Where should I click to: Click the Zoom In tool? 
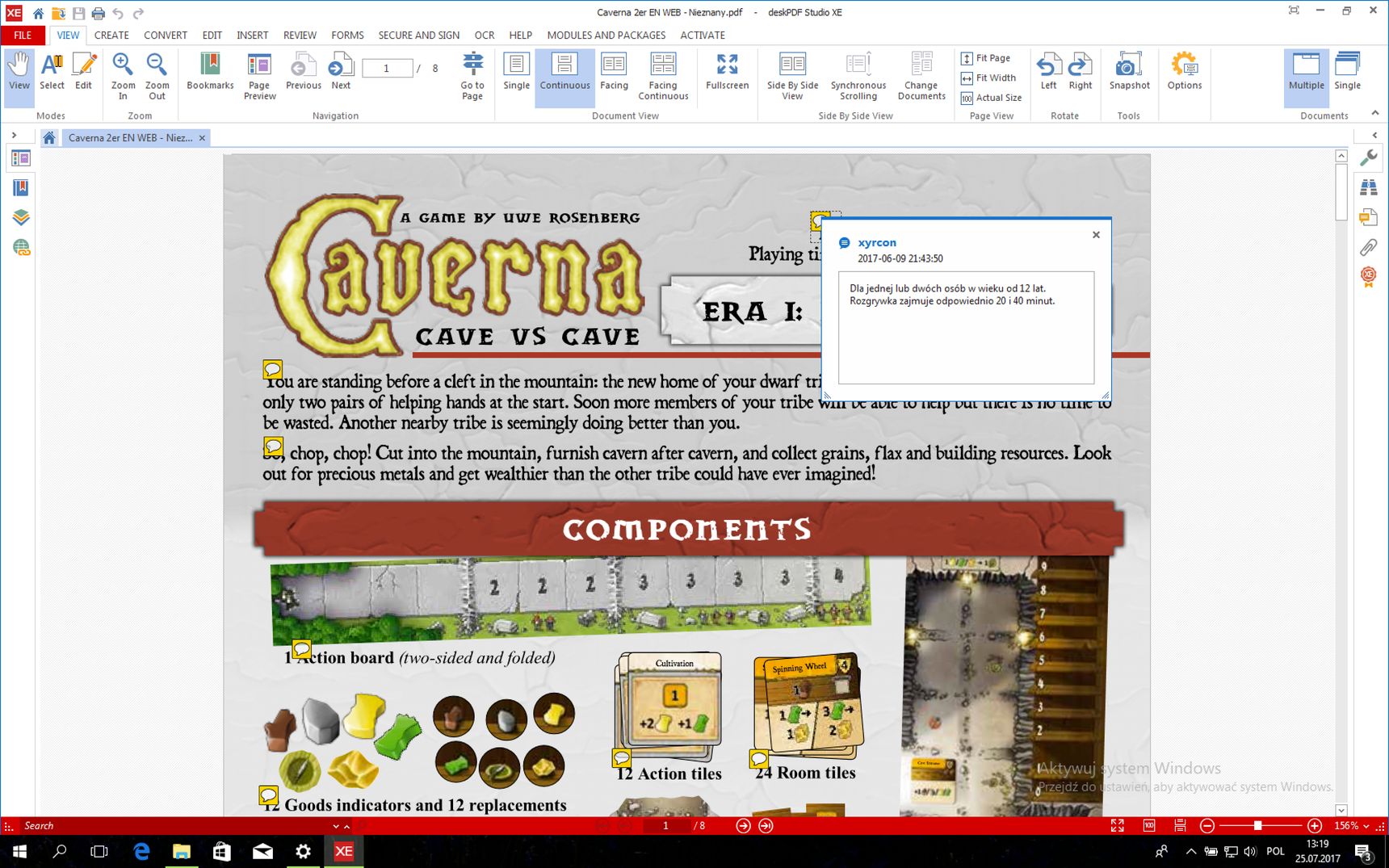(123, 75)
